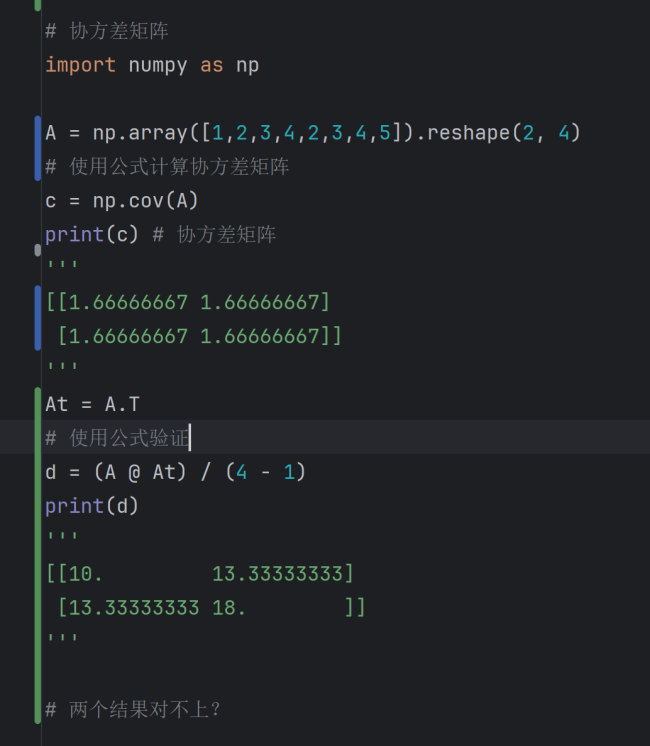
Task: Click the 'print(c)' statement
Action: (91, 235)
